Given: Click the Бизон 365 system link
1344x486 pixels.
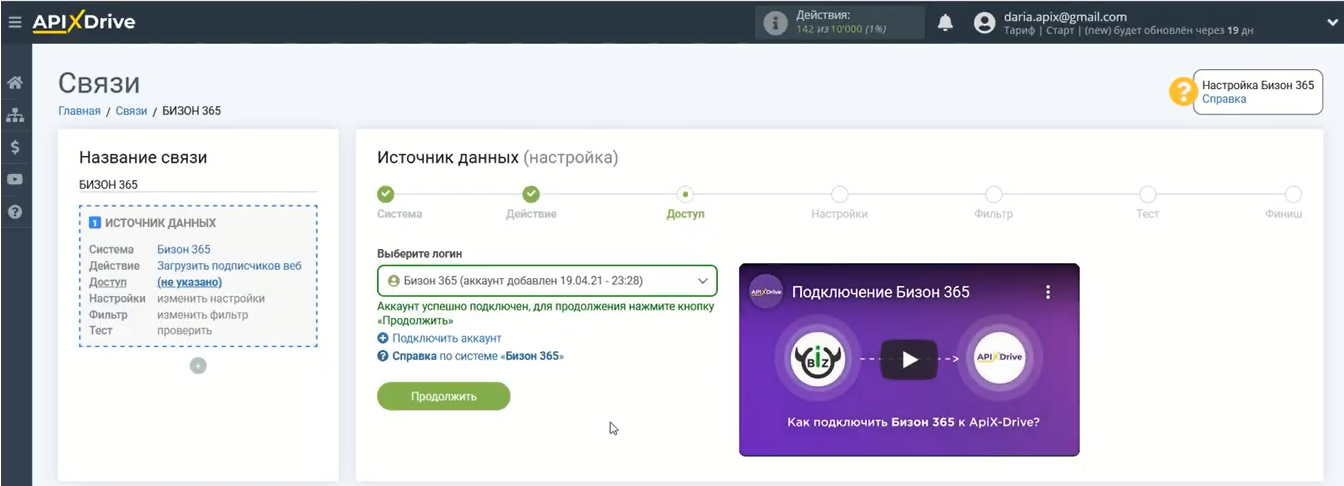Looking at the screenshot, I should pos(184,249).
